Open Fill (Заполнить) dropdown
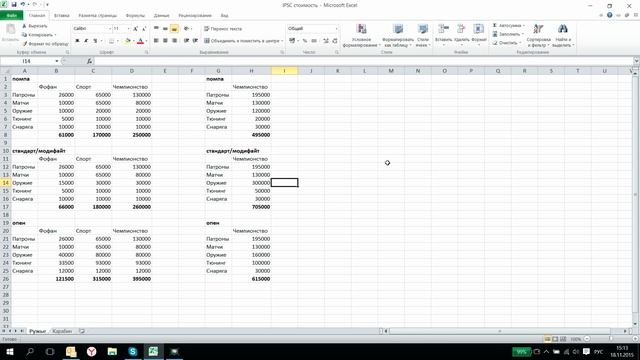Viewport: 640px width, 360px height. coord(509,34)
